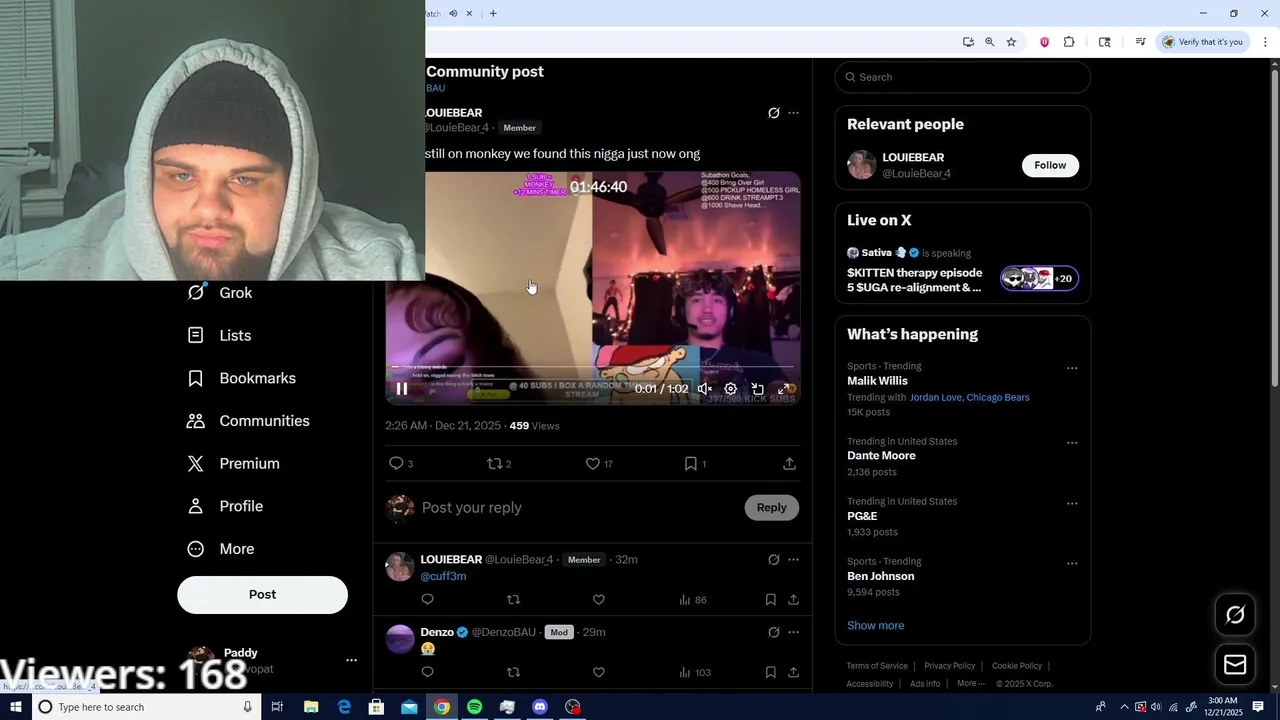The height and width of the screenshot is (720, 1280).
Task: Expand the video to fullscreen
Action: tap(785, 389)
